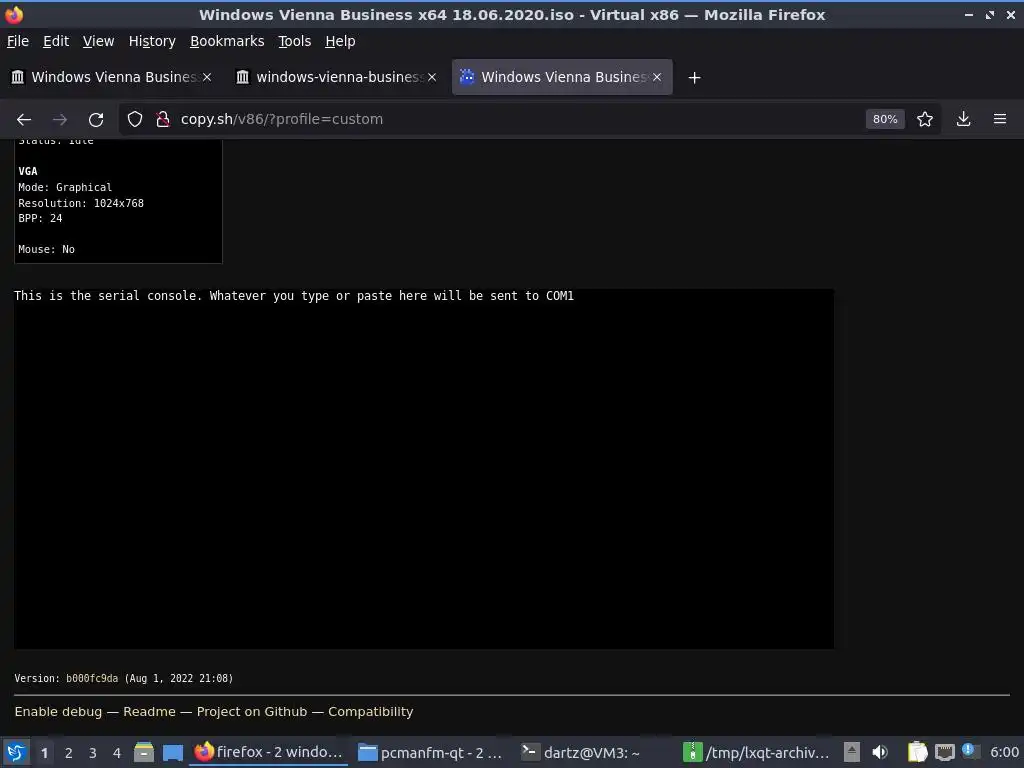
Task: Reload the current page
Action: [x=96, y=120]
